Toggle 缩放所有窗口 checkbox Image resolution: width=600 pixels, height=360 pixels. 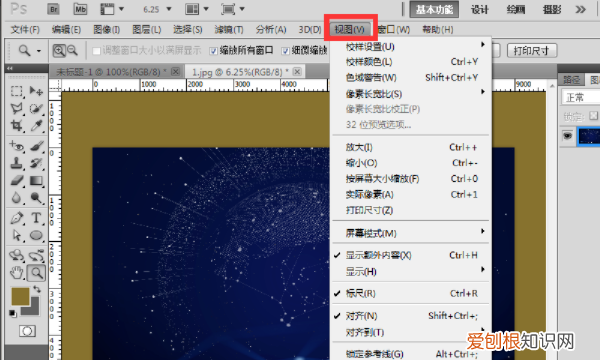pyautogui.click(x=214, y=51)
